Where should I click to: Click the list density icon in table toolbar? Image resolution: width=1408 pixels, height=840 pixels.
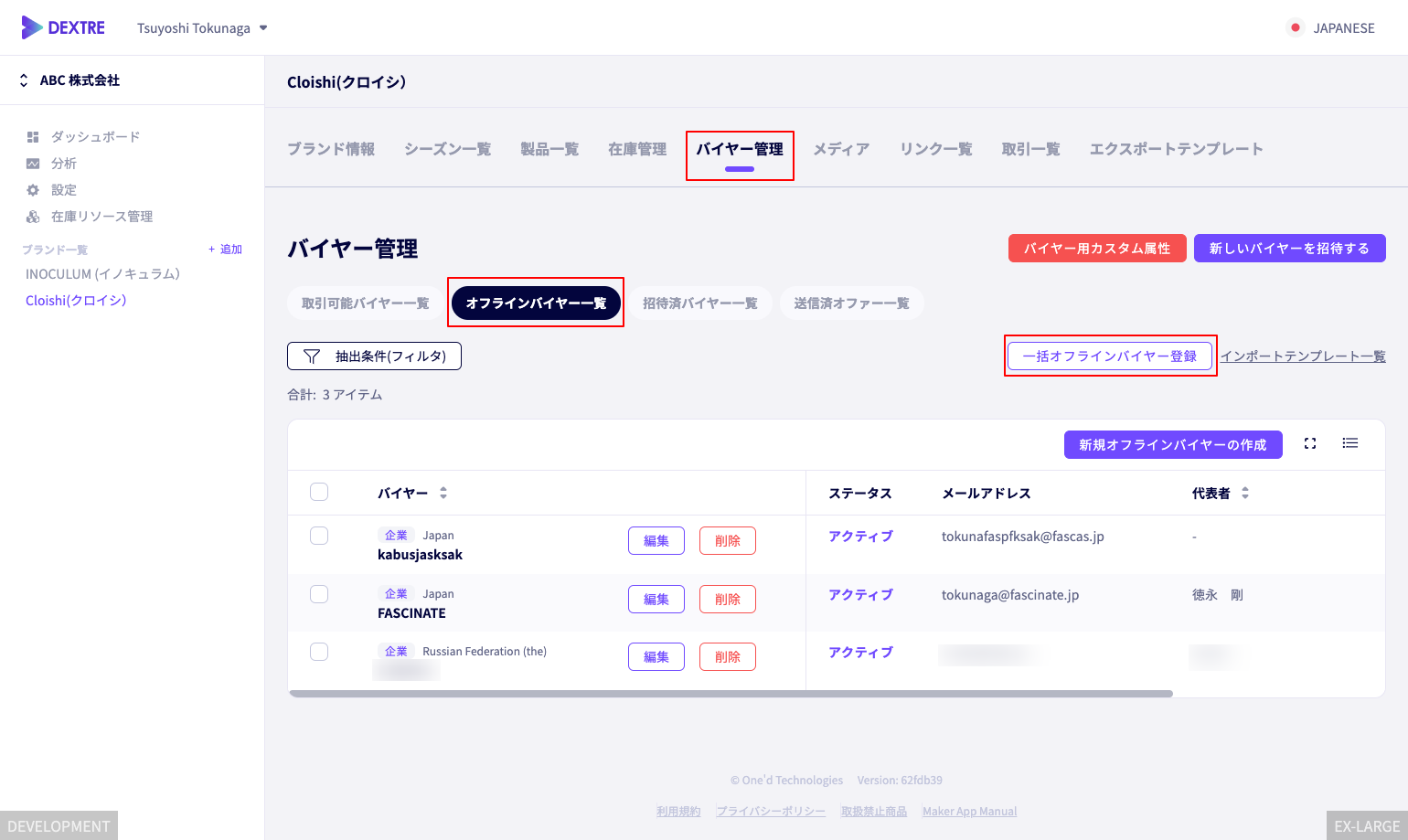tap(1350, 443)
